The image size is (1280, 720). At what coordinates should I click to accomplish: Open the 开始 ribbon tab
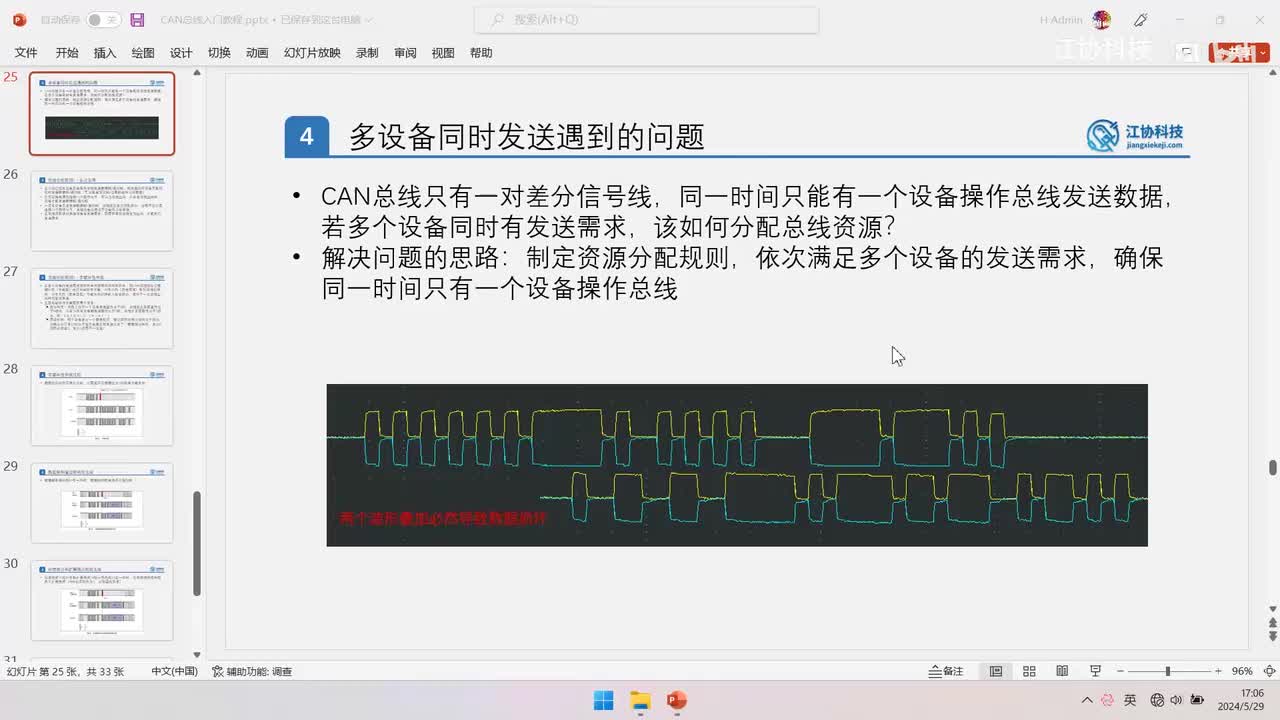[67, 53]
